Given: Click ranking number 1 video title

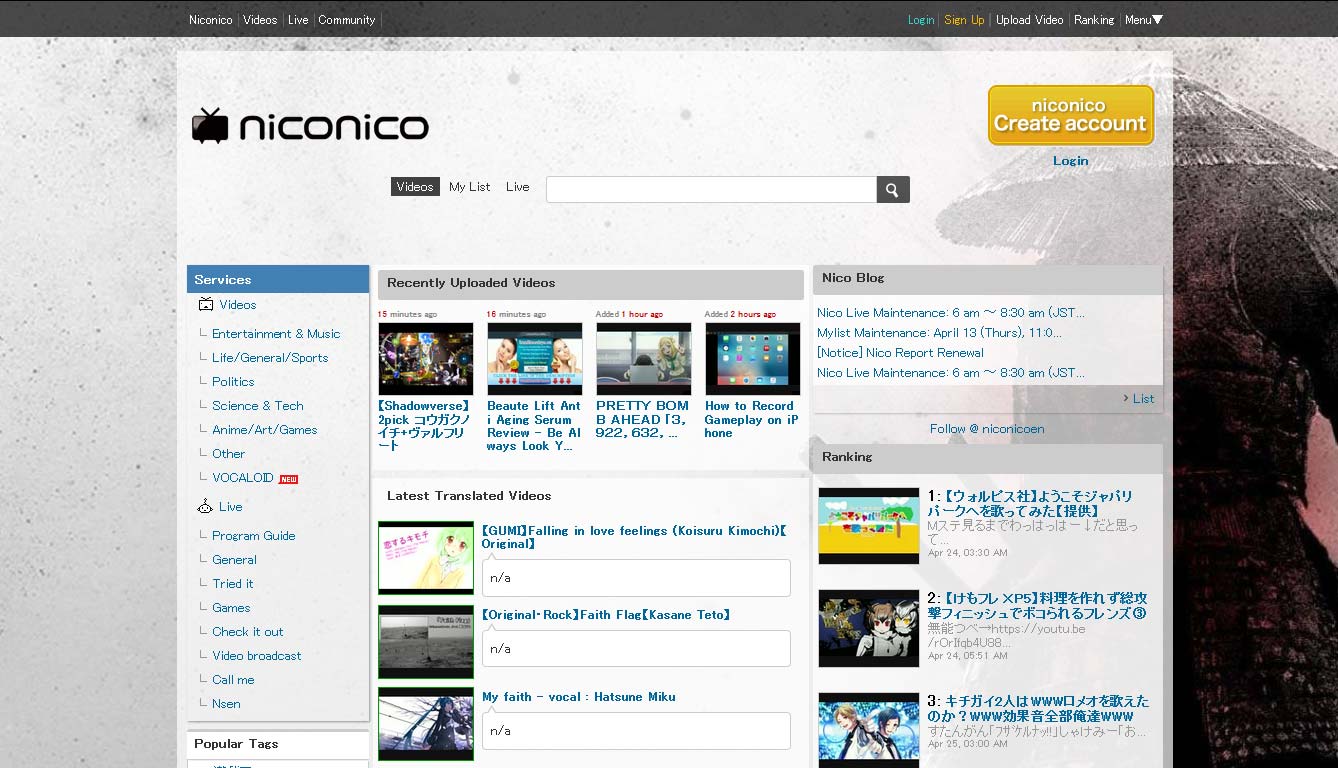Looking at the screenshot, I should click(x=1030, y=503).
